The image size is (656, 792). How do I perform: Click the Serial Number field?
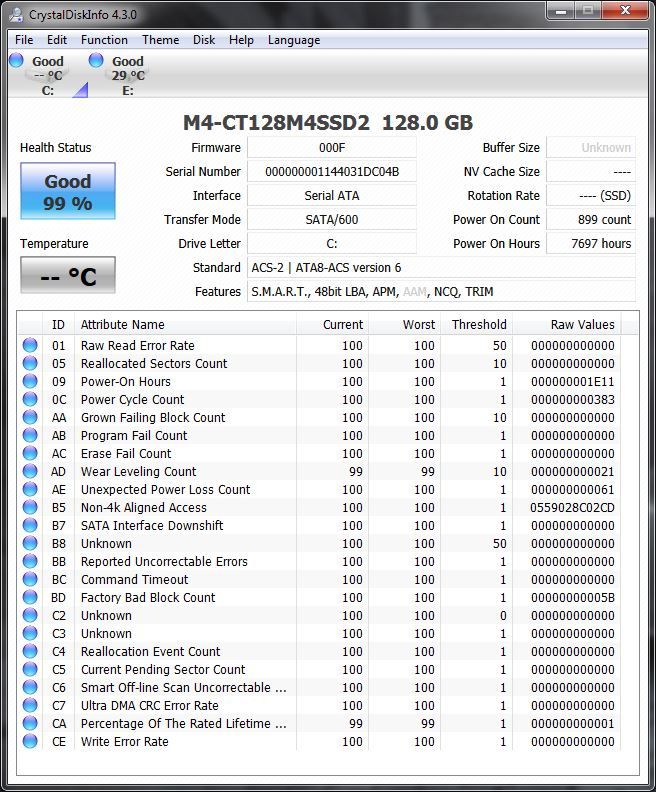pos(331,172)
